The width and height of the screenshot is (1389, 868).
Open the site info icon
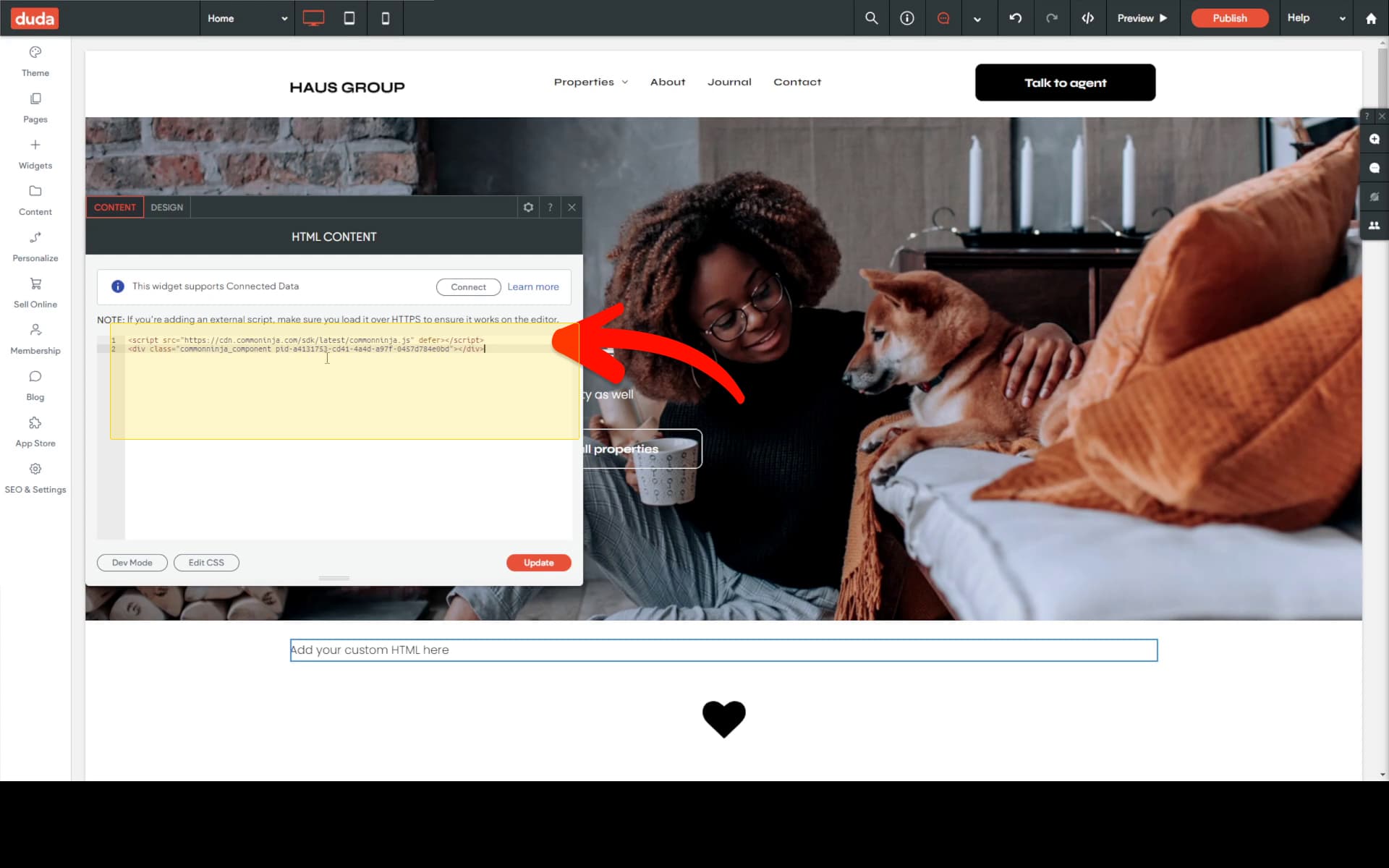(906, 18)
